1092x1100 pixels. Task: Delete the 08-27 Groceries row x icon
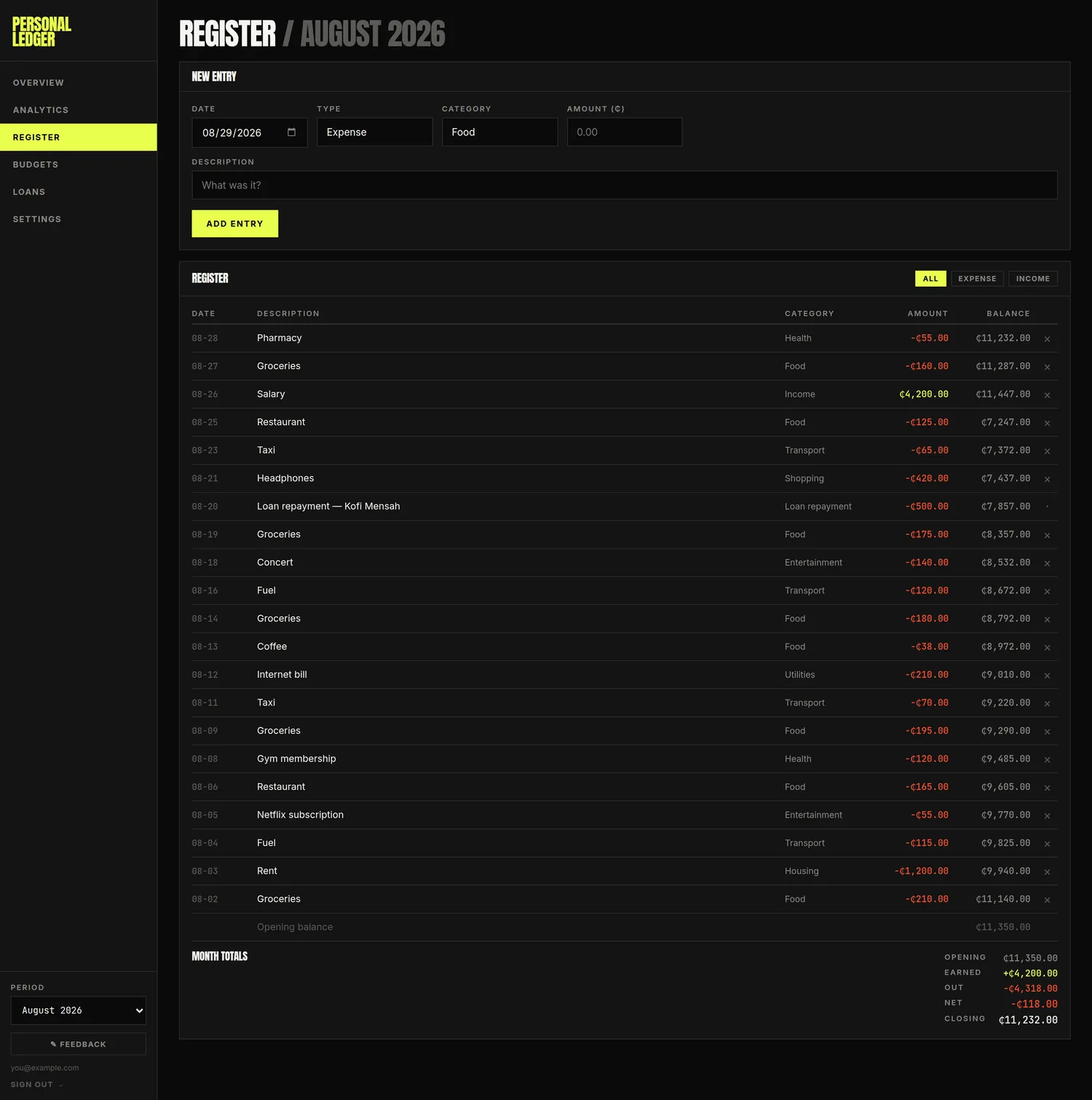pos(1047,367)
